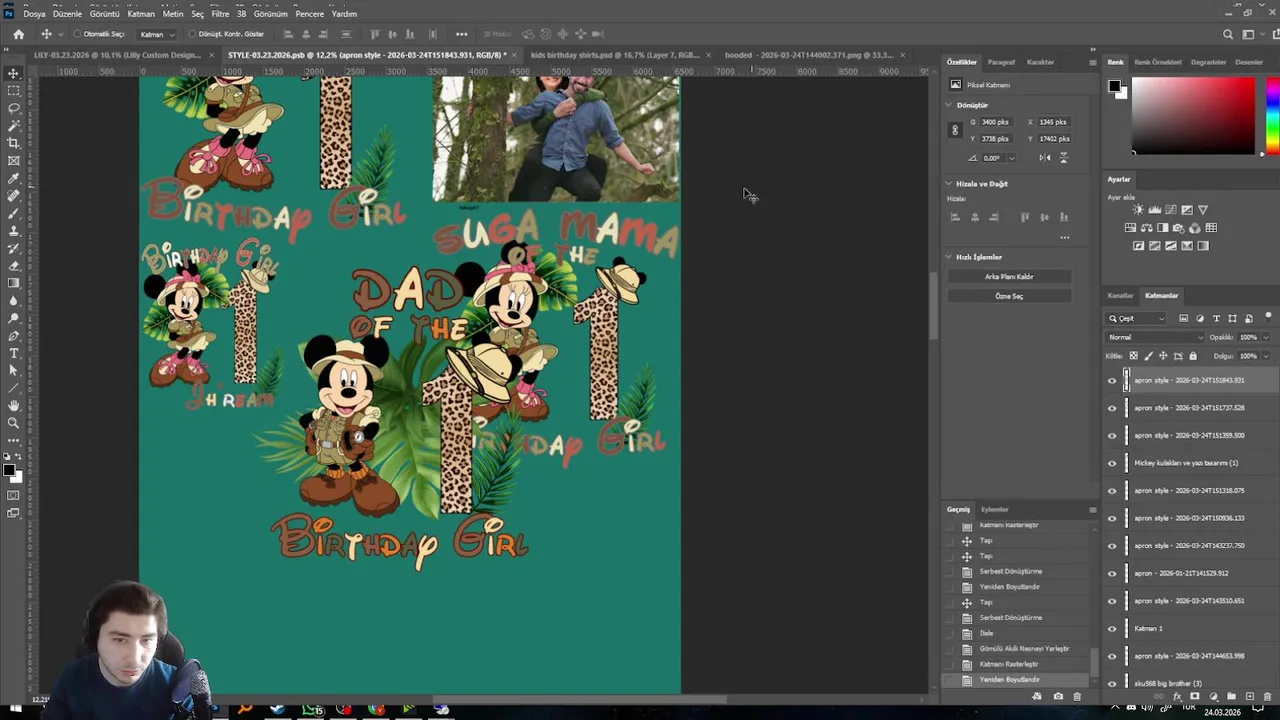Open the rotation angle dropdown

(x=1011, y=158)
